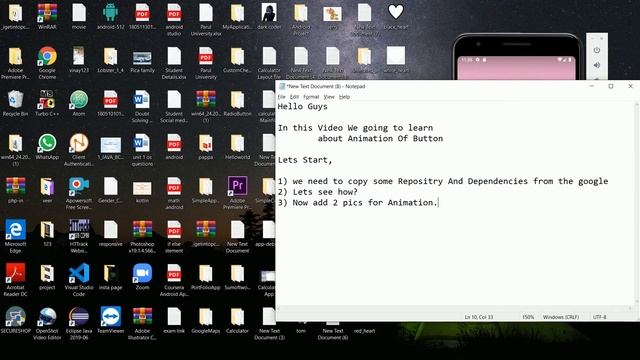Select the Apowersoft Free Screen Recorder shortcut

(x=79, y=193)
